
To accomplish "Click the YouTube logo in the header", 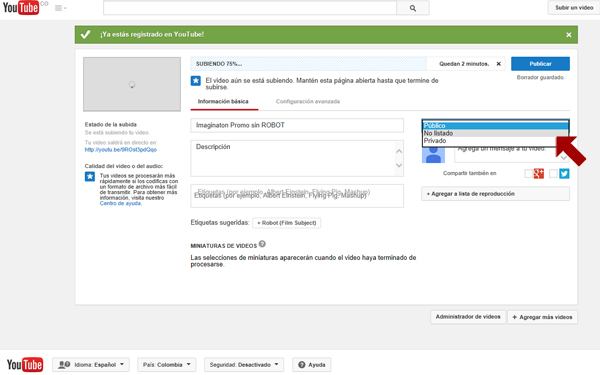I will 21,8.
